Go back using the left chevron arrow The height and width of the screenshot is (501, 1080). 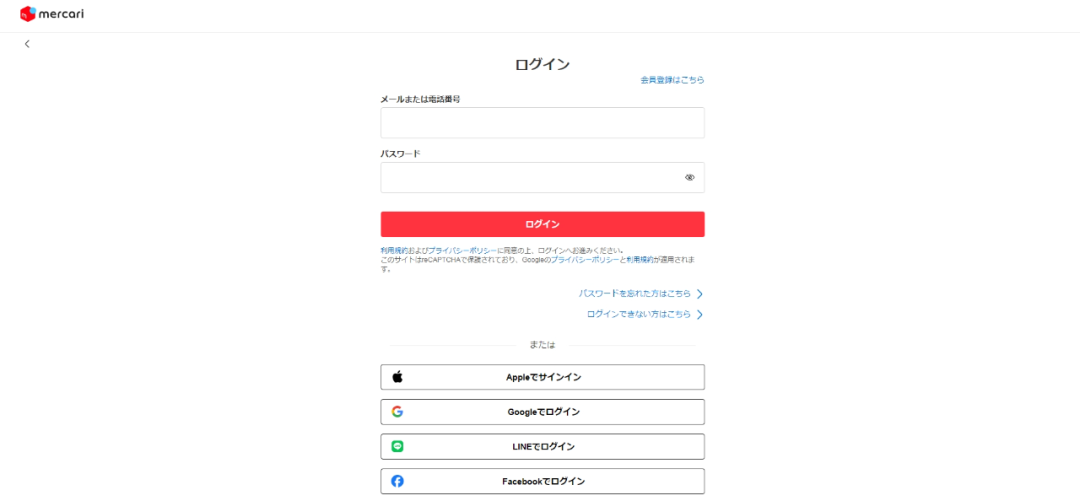click(27, 44)
